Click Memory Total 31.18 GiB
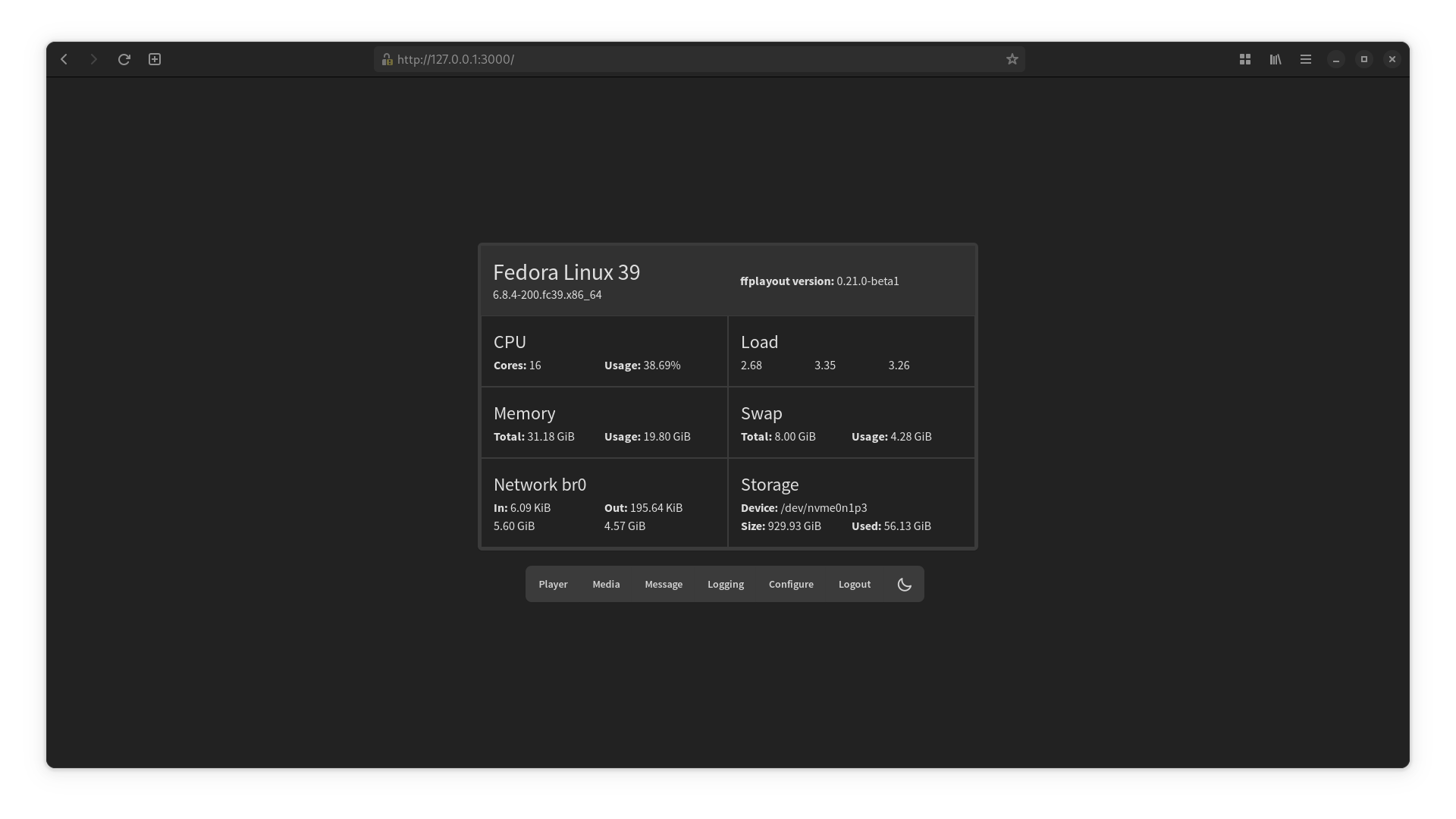The height and width of the screenshot is (819, 1456). point(534,437)
